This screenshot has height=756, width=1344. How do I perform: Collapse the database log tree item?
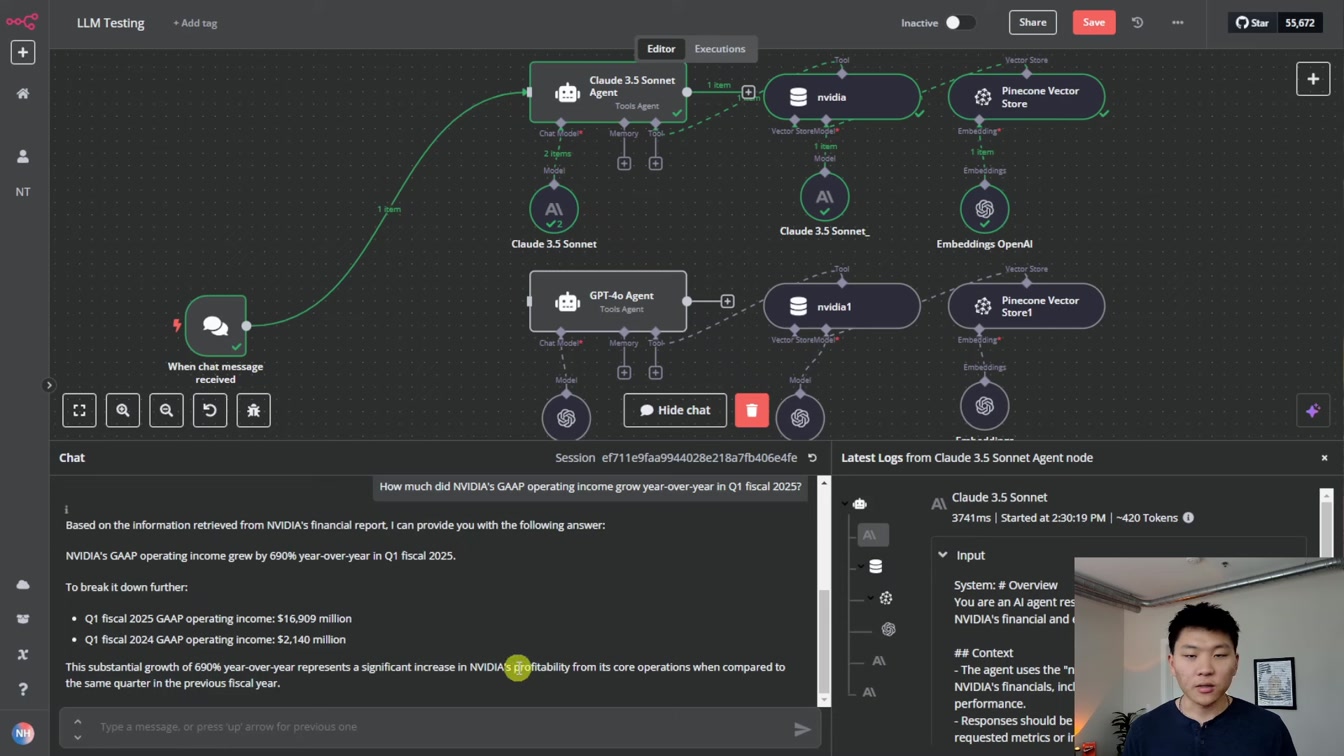click(860, 566)
